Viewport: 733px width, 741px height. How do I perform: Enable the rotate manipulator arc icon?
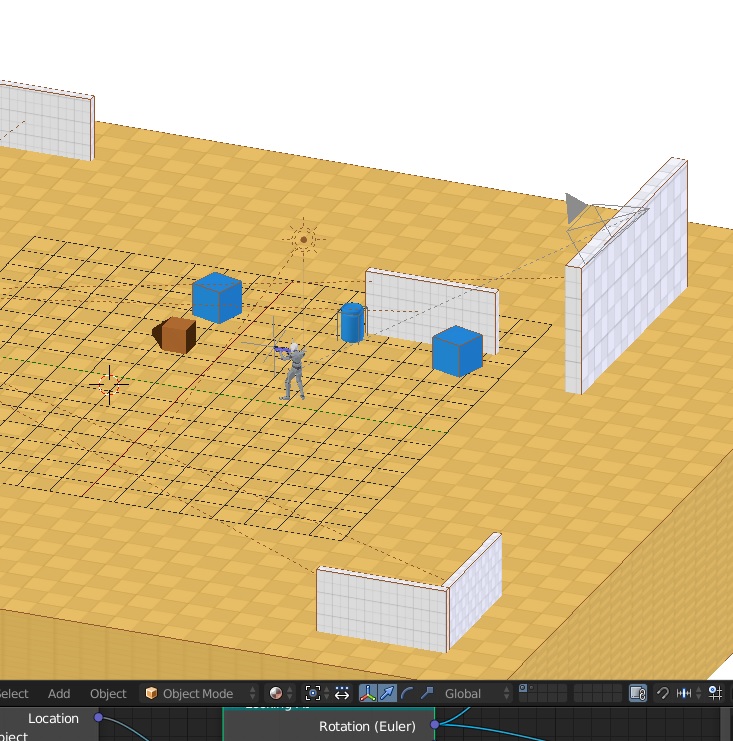click(406, 693)
